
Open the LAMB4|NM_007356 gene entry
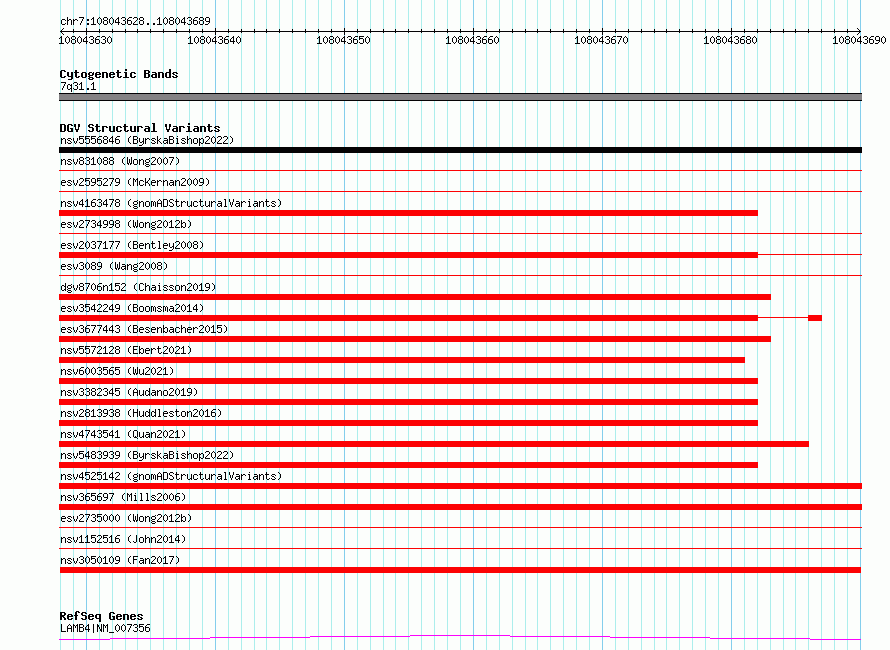(105, 628)
